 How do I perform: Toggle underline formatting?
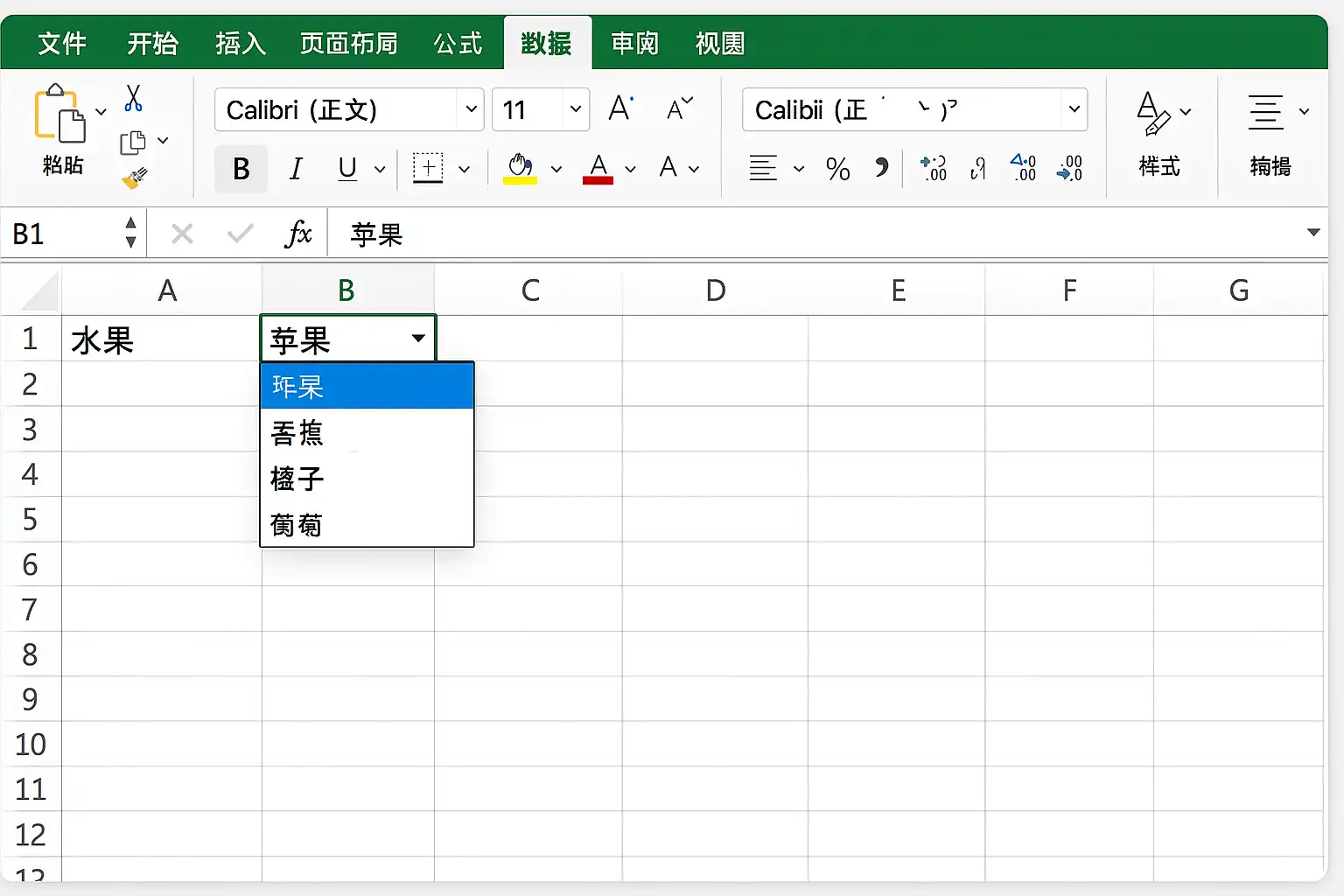(347, 168)
